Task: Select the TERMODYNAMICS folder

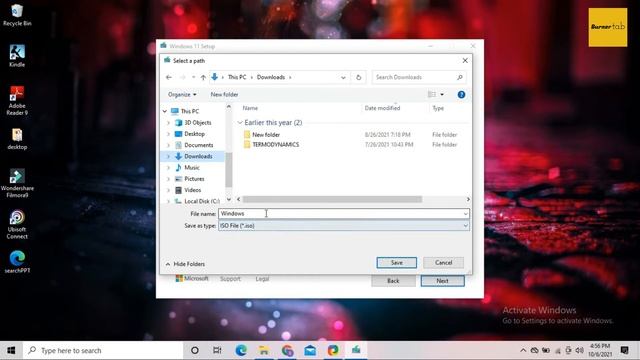Action: pos(276,144)
